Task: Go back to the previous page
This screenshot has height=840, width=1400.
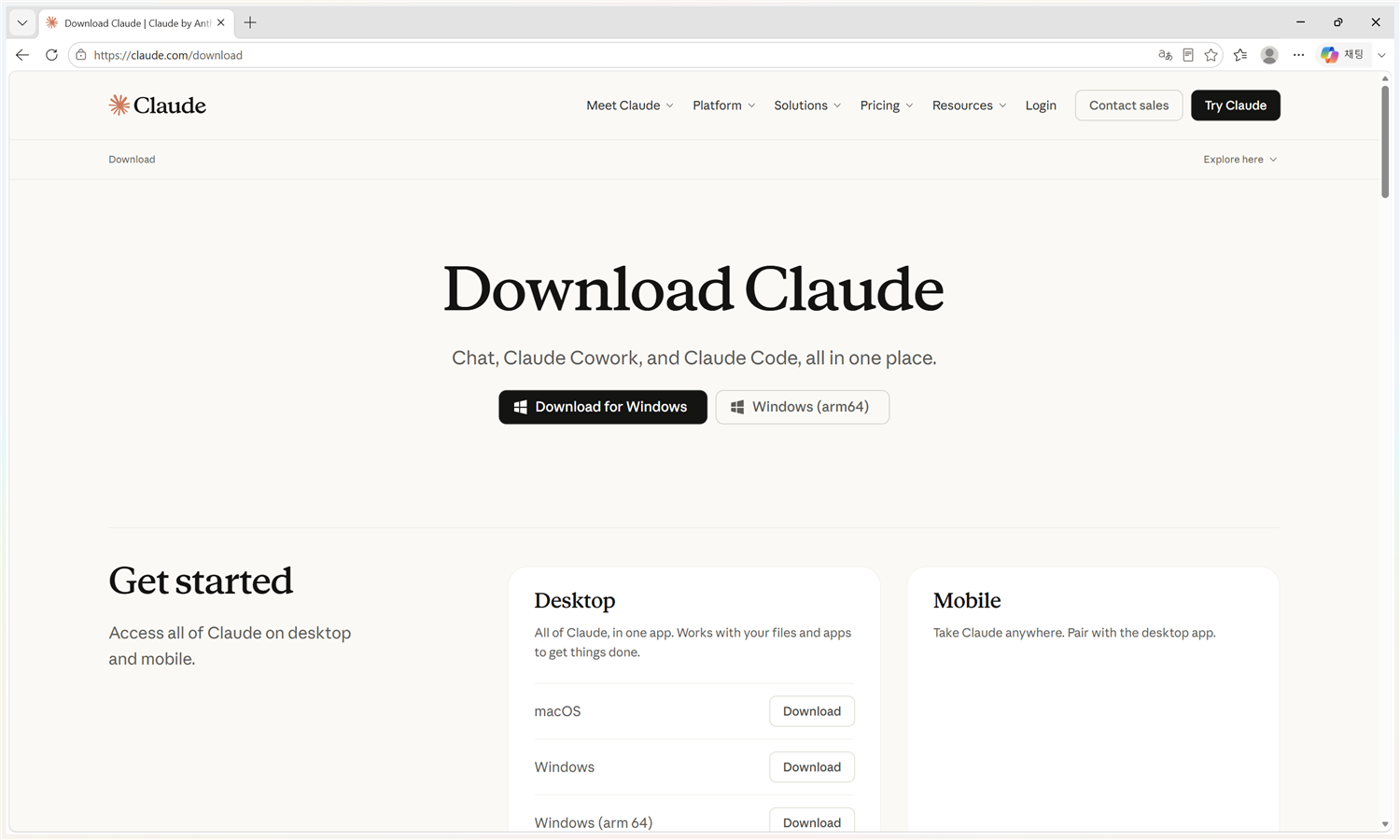Action: click(22, 55)
